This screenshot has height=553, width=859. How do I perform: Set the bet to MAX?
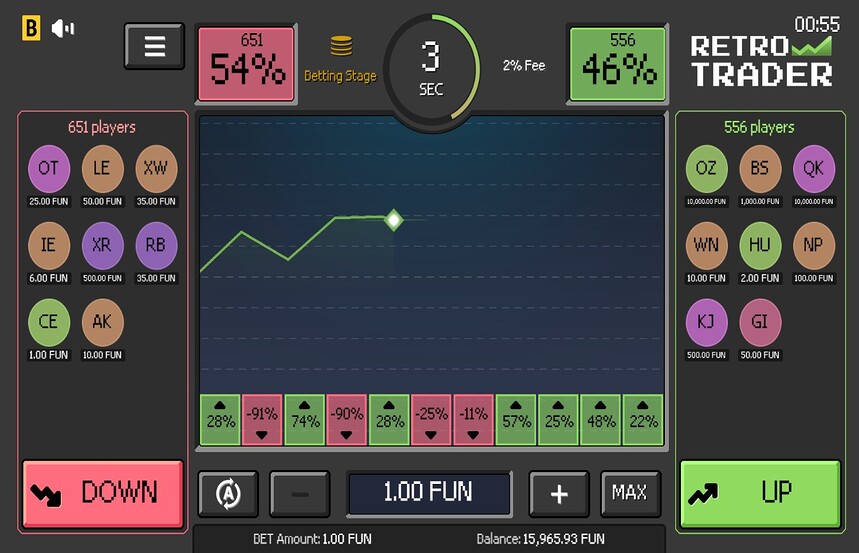pyautogui.click(x=630, y=493)
